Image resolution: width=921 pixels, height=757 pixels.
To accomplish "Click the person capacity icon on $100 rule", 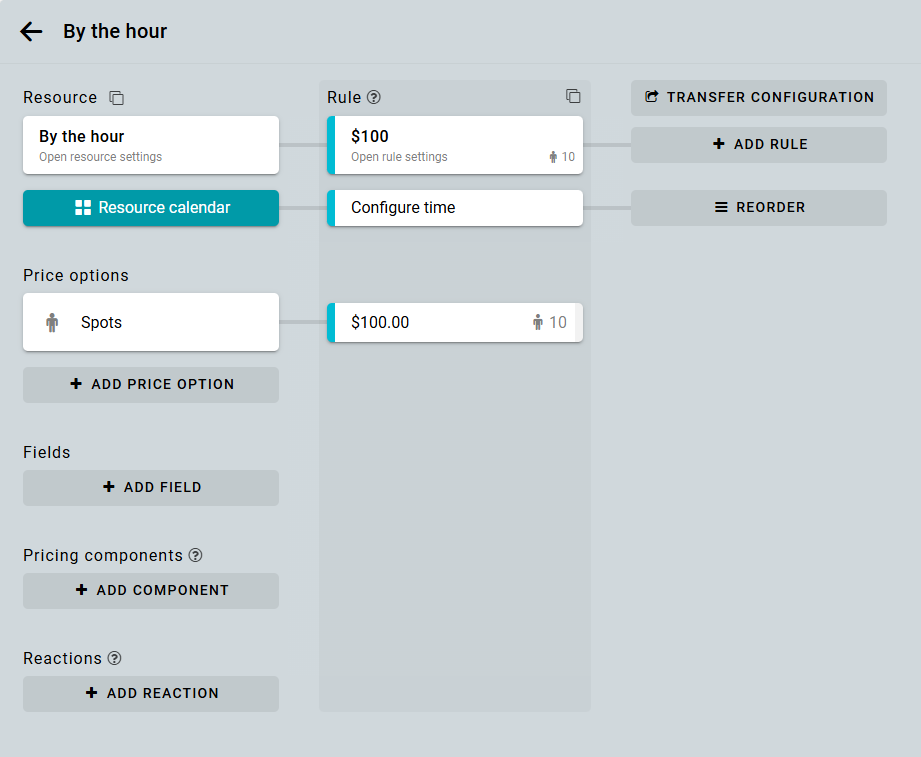I will pos(553,157).
